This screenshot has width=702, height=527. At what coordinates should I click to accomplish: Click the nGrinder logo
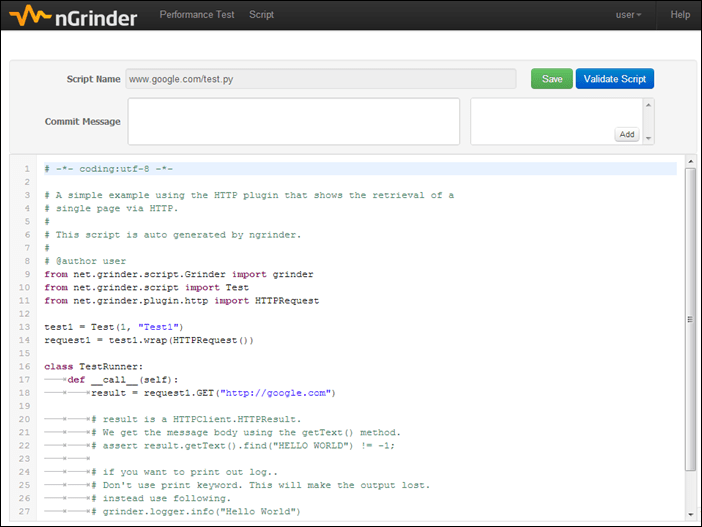pos(73,16)
